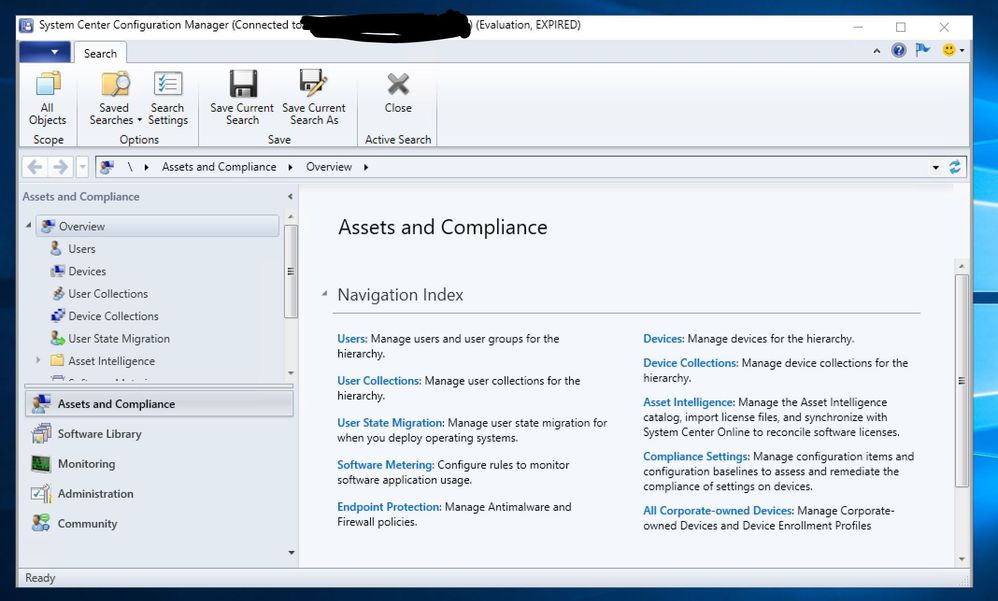Viewport: 998px width, 601px height.
Task: Open the recent pages dropdown beside forward arrow
Action: 82,167
